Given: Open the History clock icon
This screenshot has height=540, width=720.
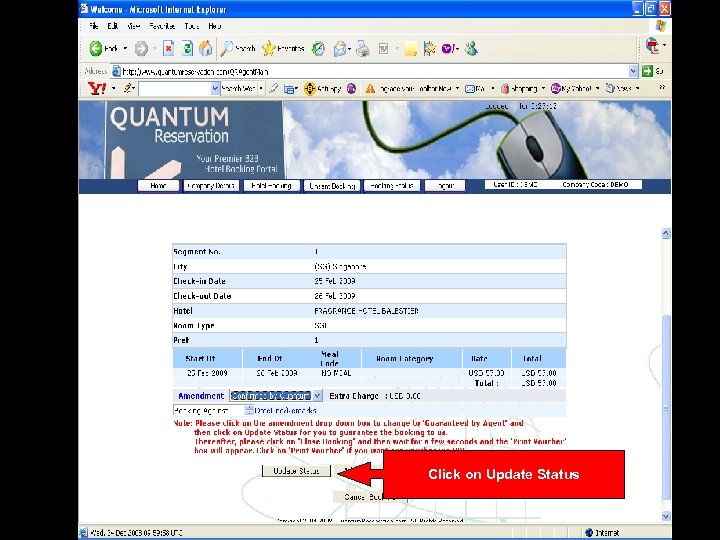Looking at the screenshot, I should (318, 48).
